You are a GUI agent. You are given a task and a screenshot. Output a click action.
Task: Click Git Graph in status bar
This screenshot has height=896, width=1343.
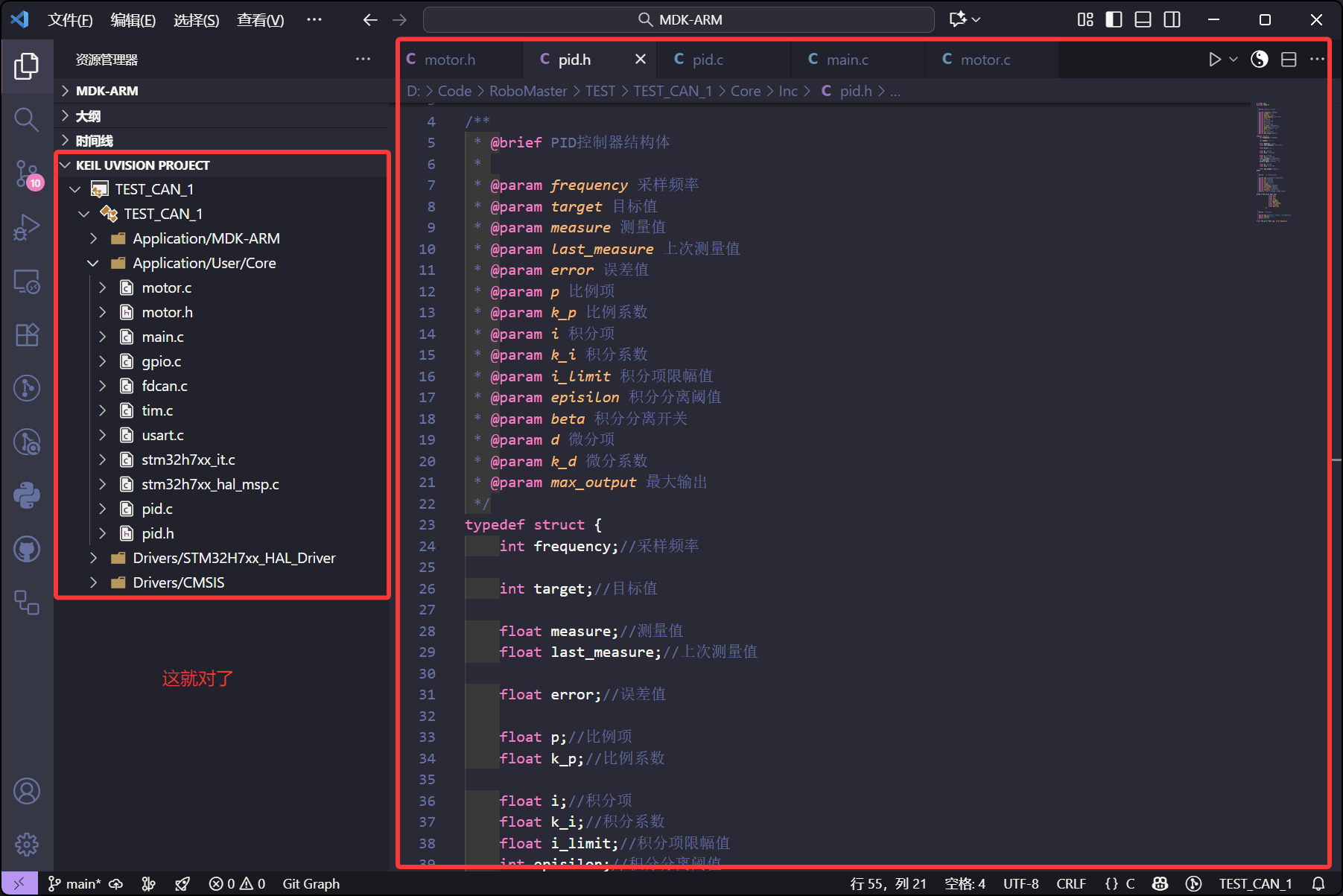click(311, 883)
